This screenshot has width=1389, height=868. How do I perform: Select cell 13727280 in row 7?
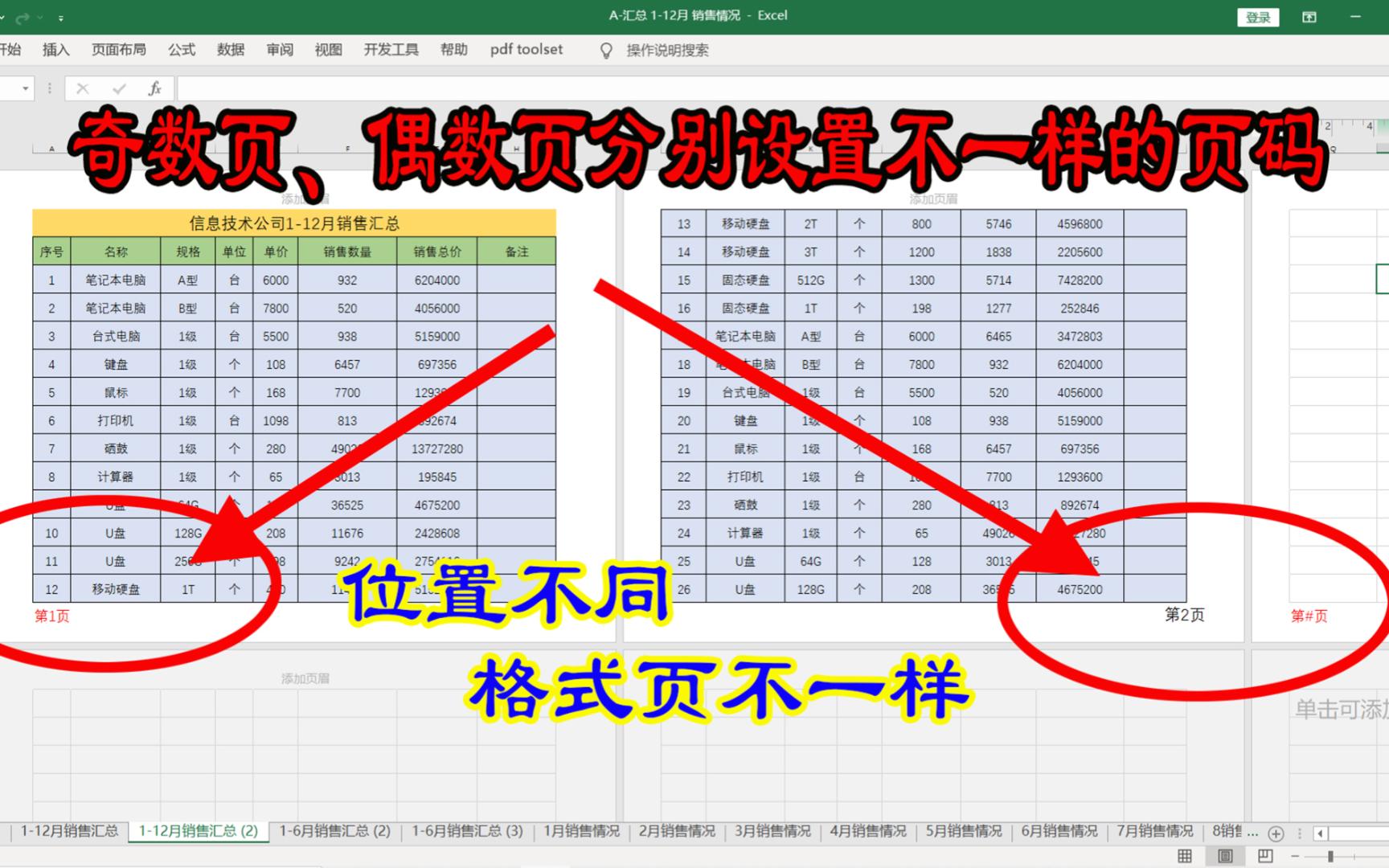pos(437,448)
